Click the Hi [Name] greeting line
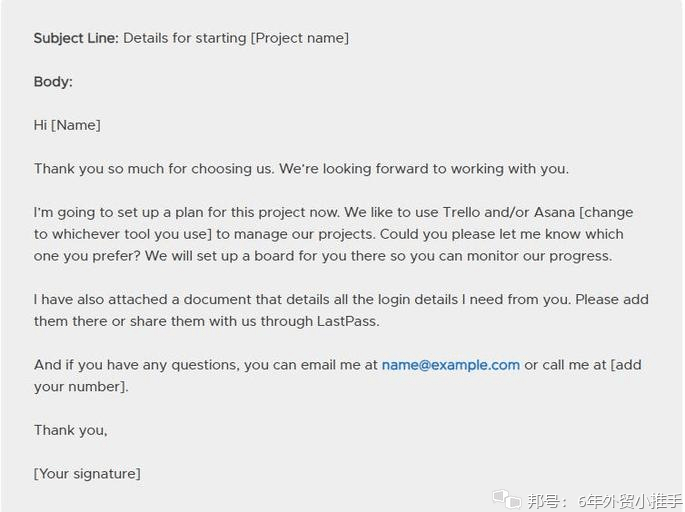Screen dimensions: 685x512 [67, 125]
